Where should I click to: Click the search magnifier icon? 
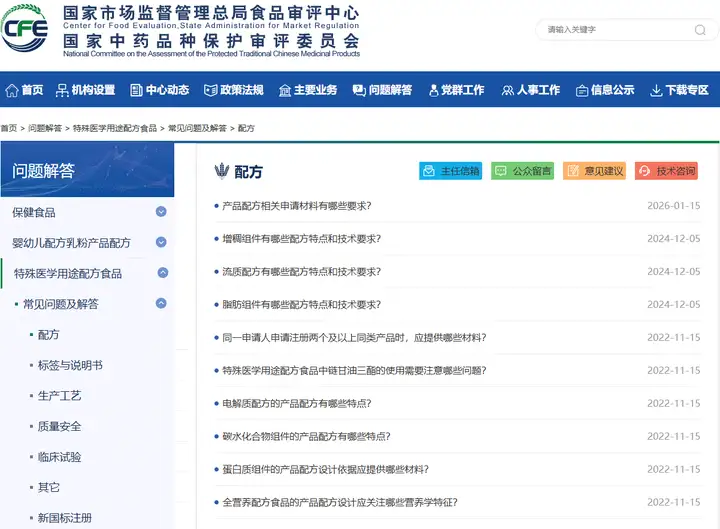(x=700, y=30)
